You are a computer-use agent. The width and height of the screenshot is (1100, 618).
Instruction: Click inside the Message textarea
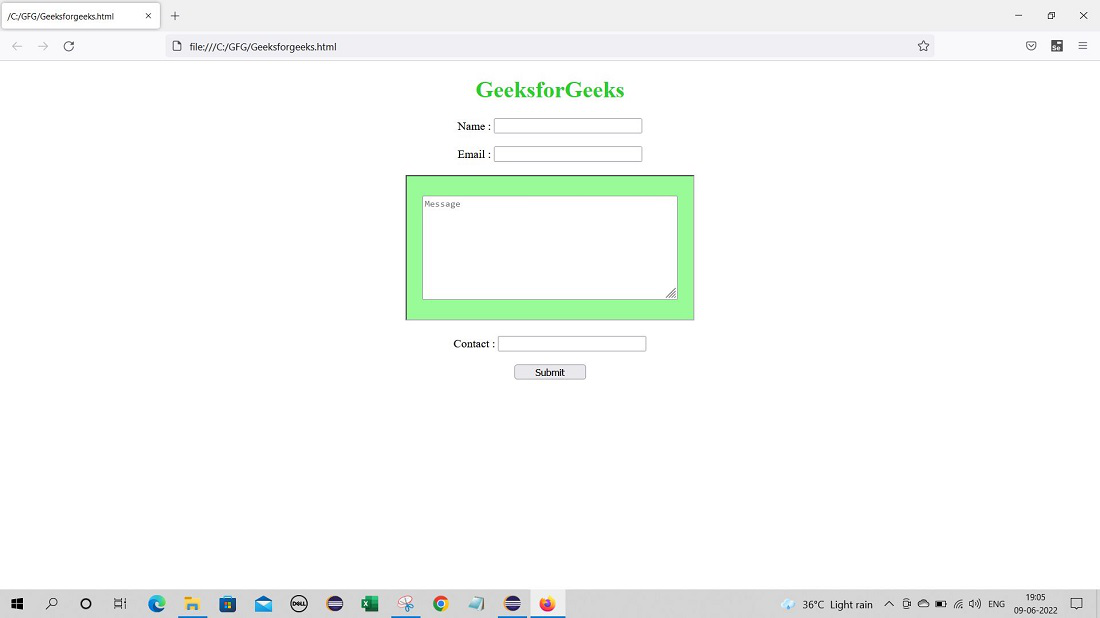pyautogui.click(x=549, y=248)
